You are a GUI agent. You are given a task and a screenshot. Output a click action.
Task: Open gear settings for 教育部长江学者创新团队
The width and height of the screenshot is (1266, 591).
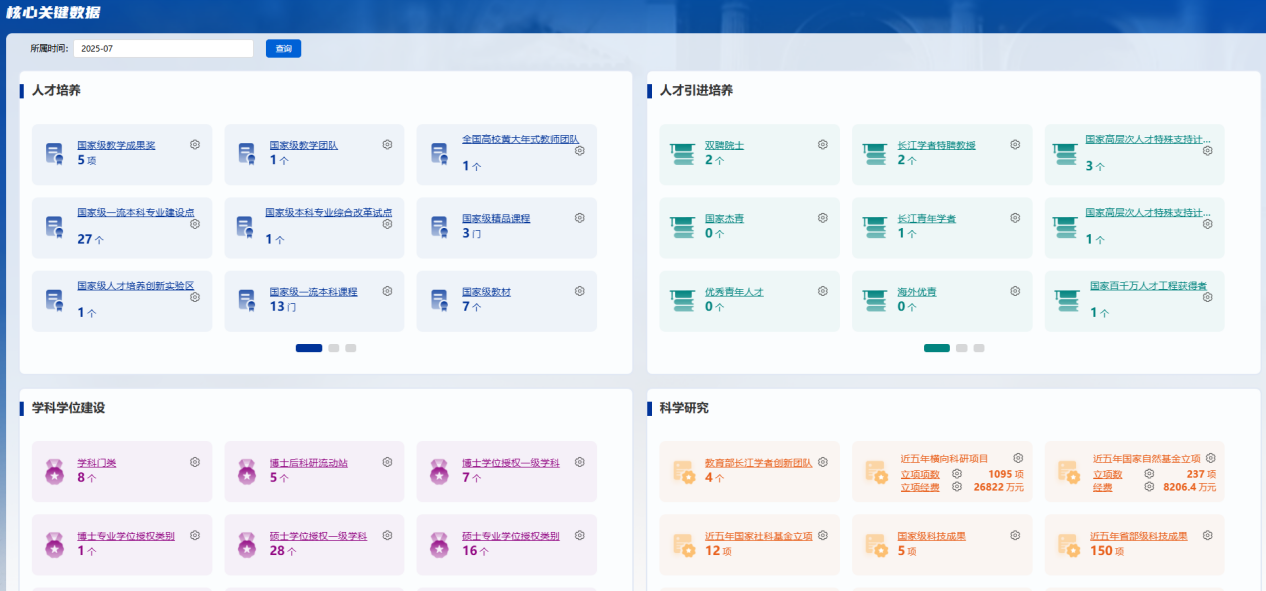click(x=823, y=462)
